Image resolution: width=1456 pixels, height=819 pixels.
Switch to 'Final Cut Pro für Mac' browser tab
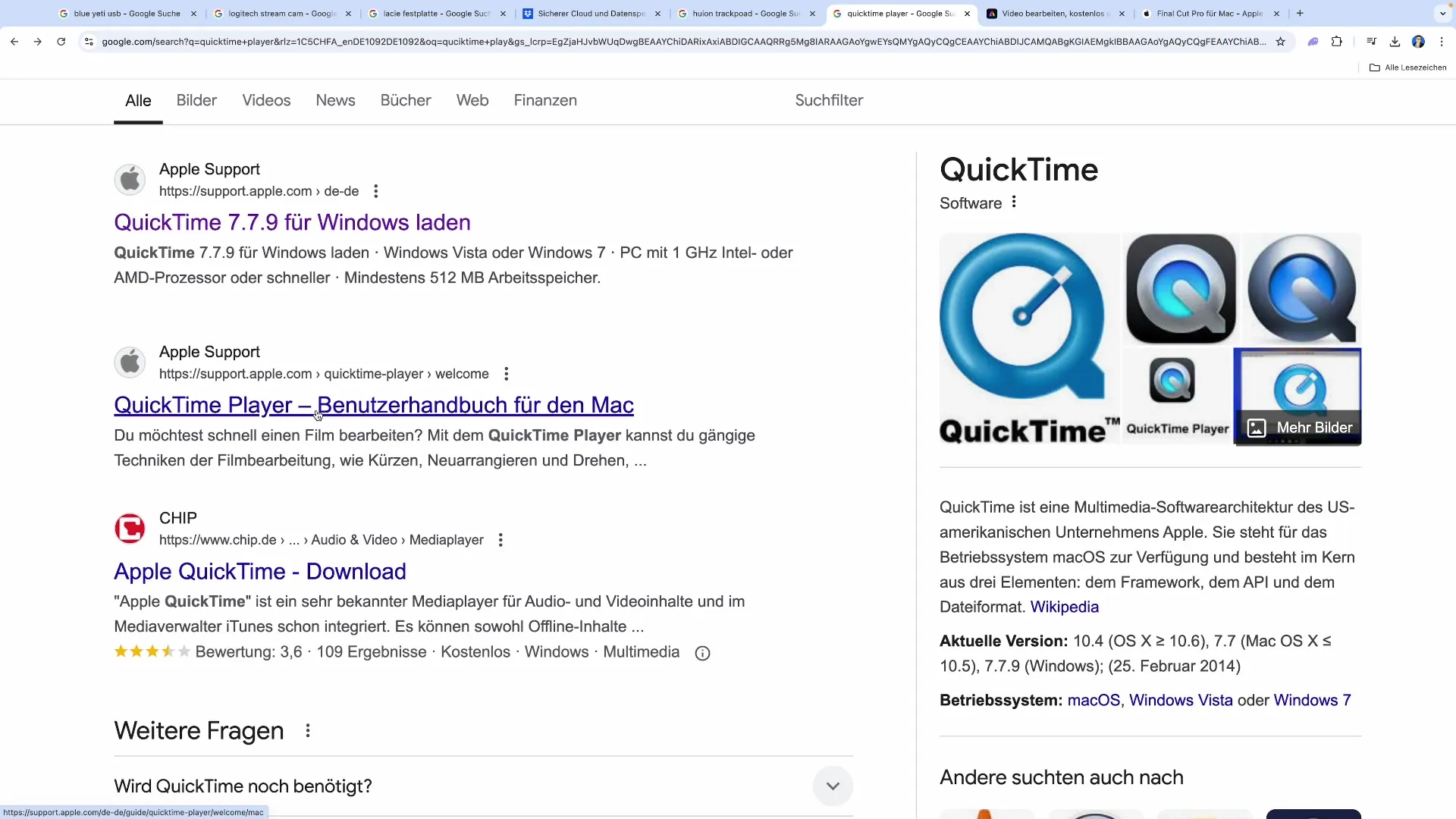click(x=1209, y=14)
